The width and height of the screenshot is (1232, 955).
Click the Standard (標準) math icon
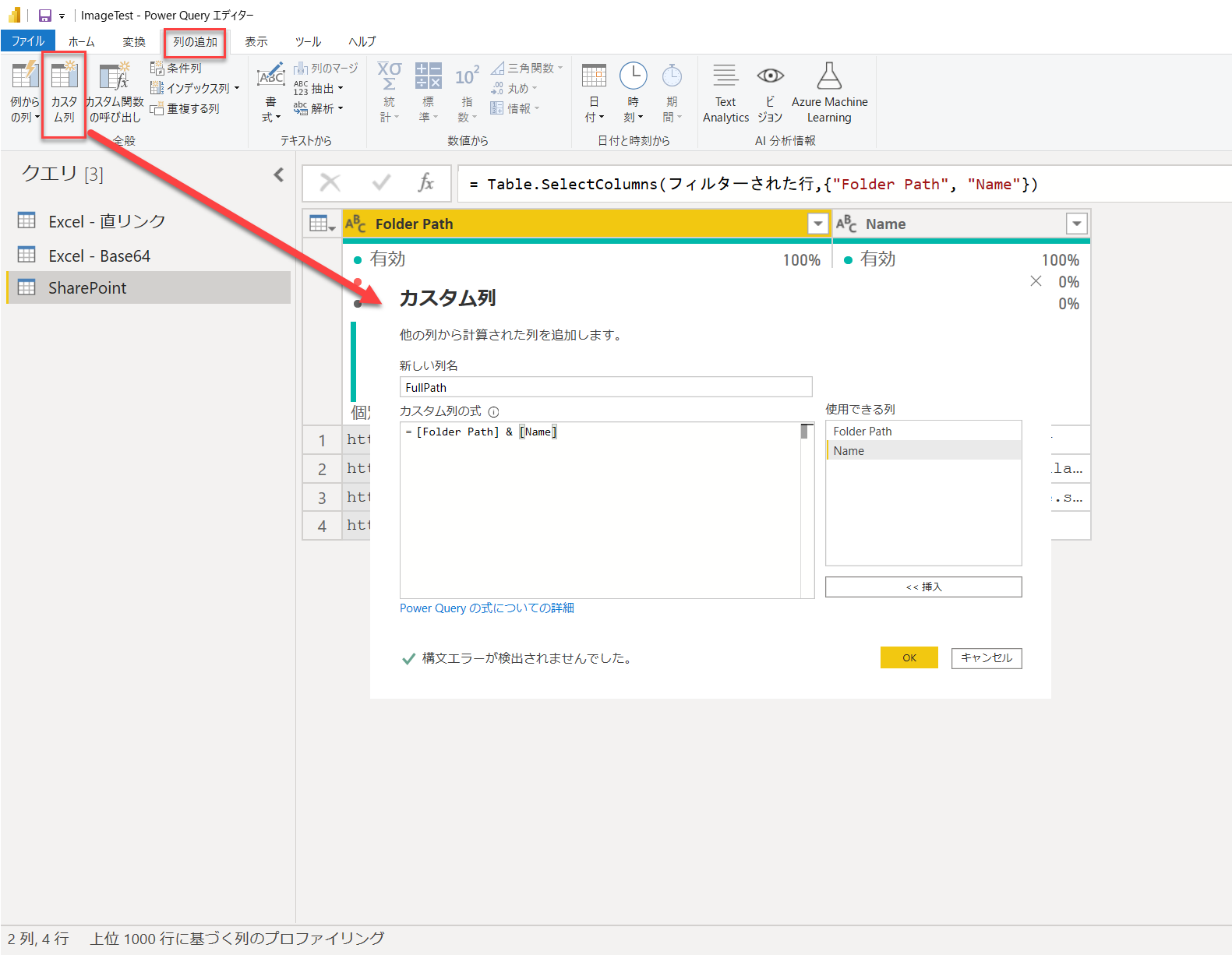[428, 91]
